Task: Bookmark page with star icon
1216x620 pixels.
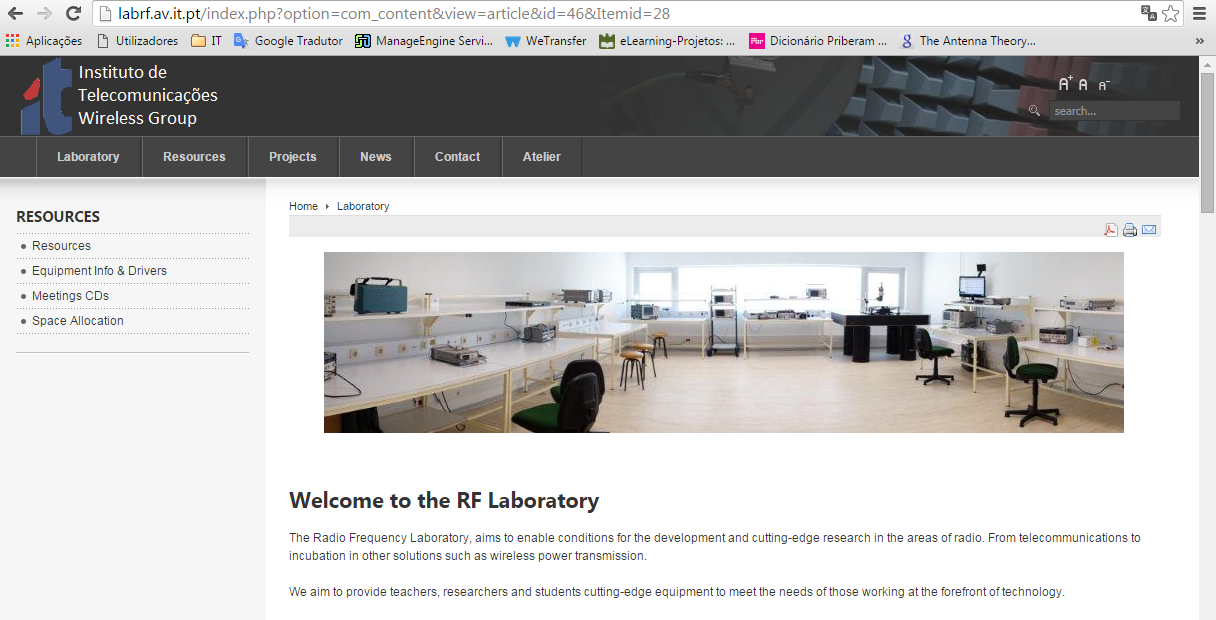Action: click(1171, 14)
